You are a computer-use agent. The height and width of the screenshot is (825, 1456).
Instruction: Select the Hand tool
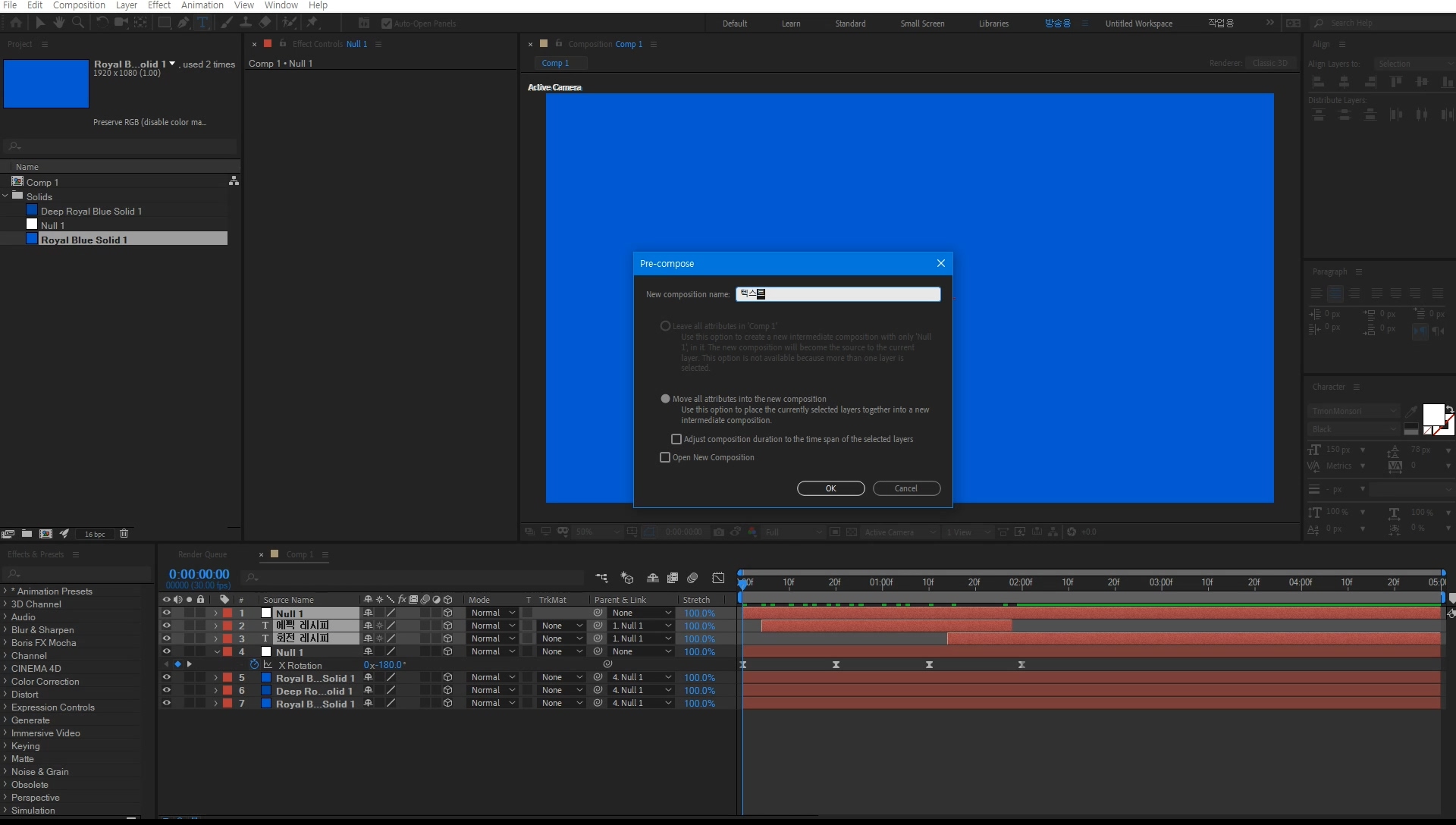[x=58, y=23]
